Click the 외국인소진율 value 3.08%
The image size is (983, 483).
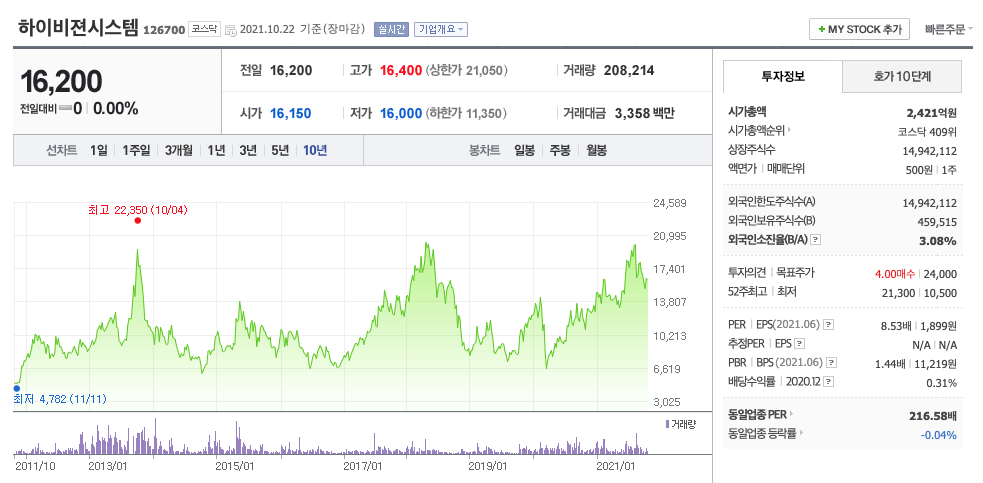pos(938,241)
